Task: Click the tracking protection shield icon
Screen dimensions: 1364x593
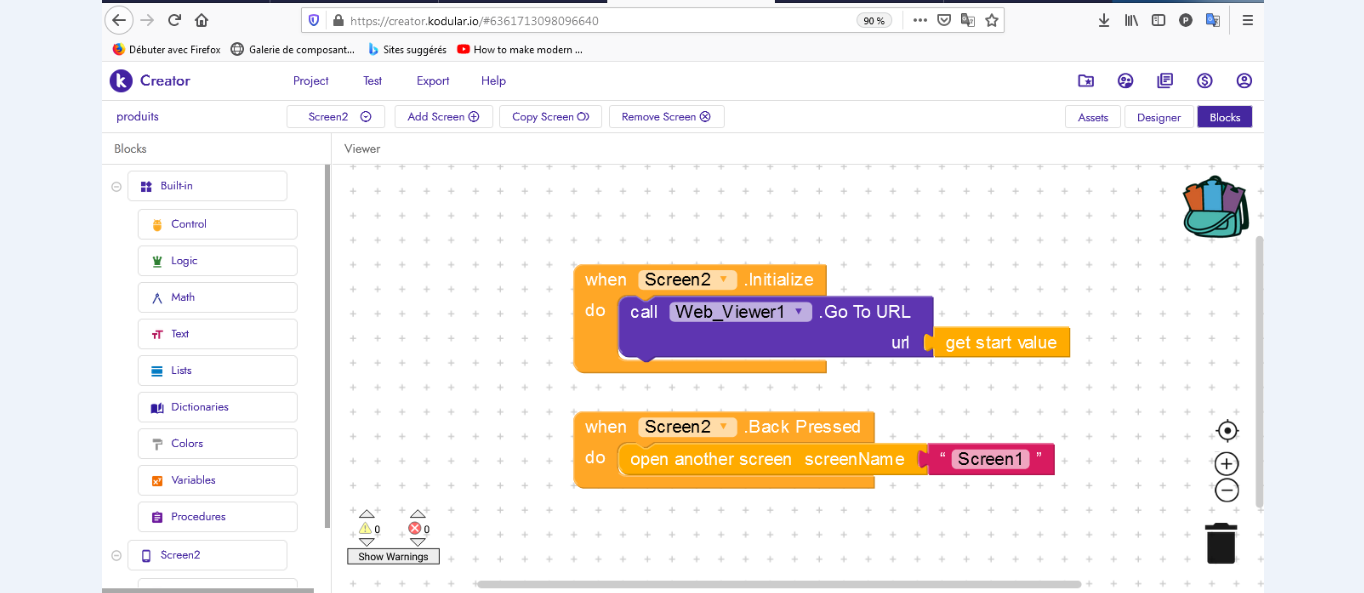Action: point(314,20)
